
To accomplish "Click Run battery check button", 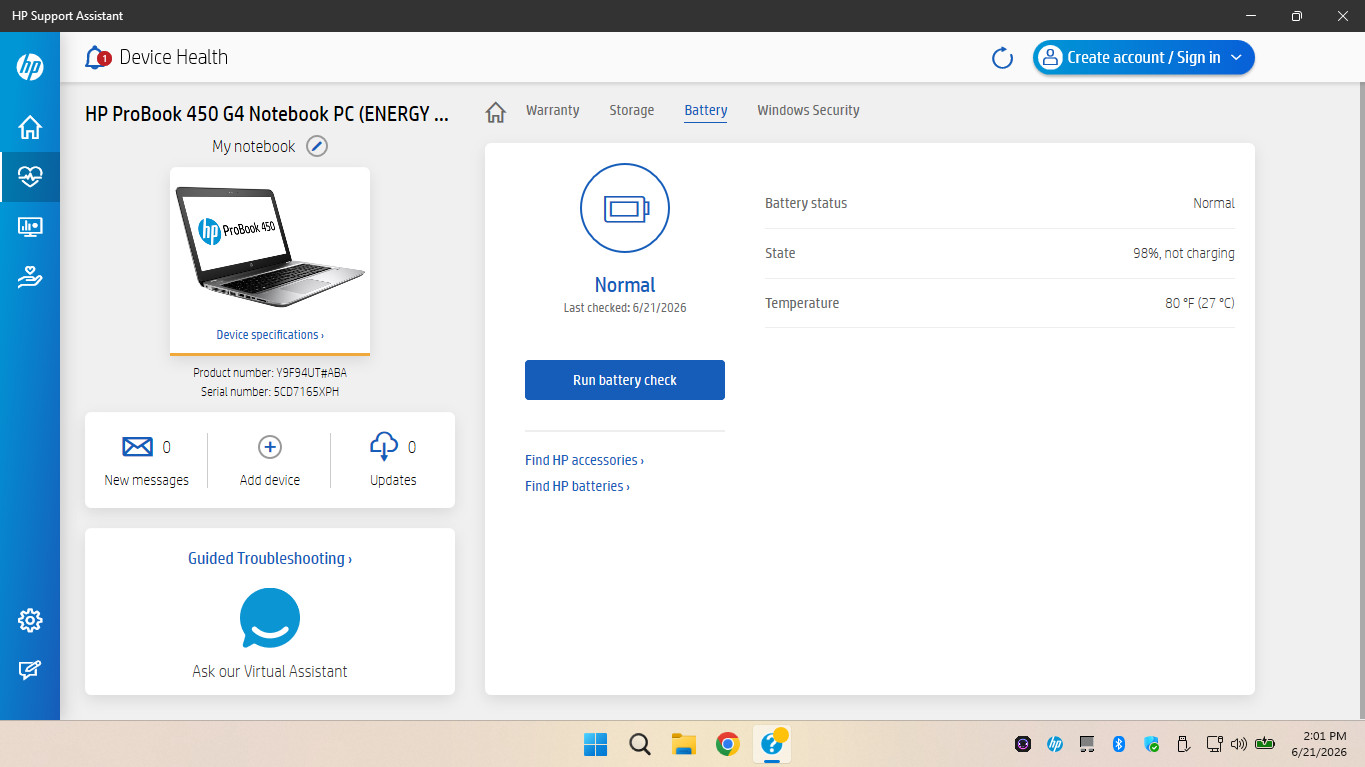I will [x=625, y=380].
